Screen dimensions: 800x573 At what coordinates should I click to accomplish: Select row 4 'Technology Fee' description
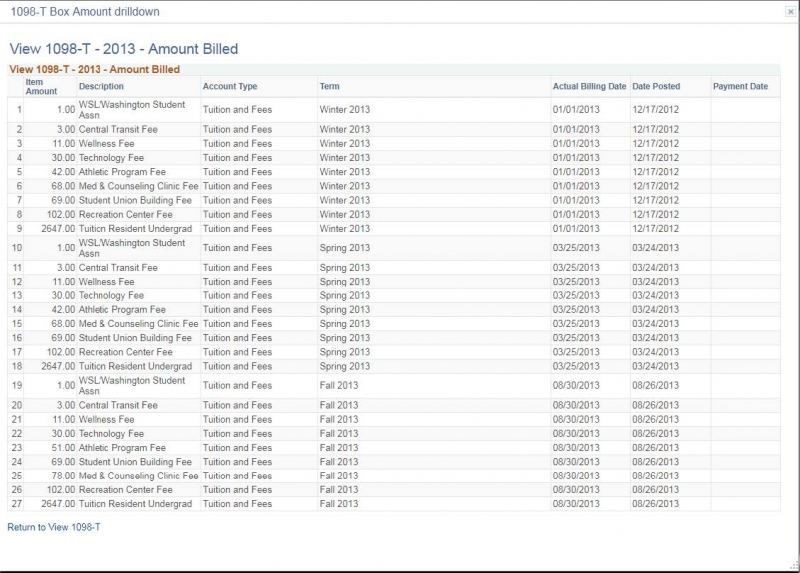pos(111,158)
